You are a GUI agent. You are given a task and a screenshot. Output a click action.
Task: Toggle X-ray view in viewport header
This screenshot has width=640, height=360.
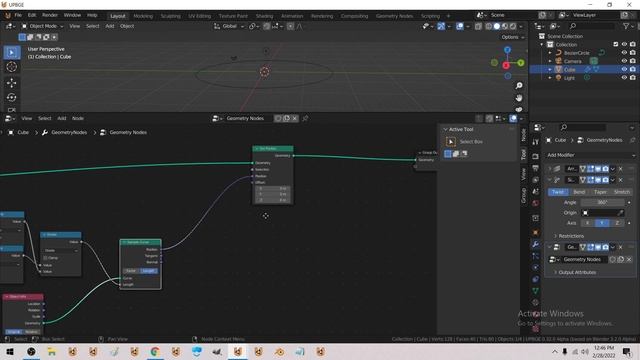tap(478, 26)
